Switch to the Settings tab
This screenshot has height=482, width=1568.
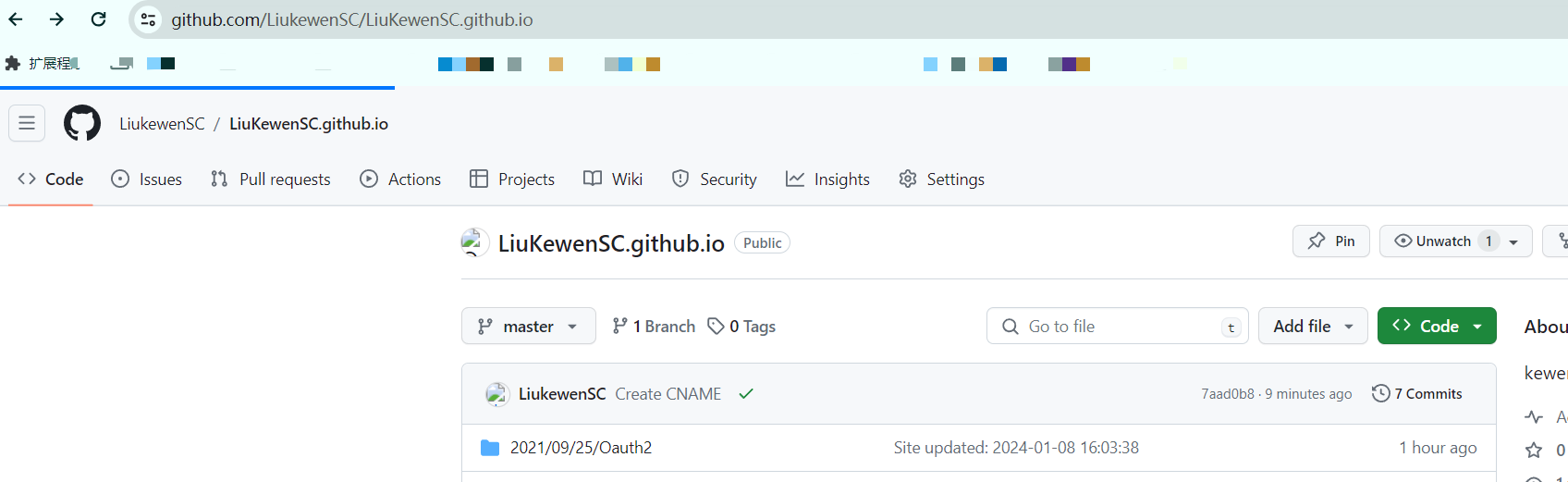click(x=942, y=179)
